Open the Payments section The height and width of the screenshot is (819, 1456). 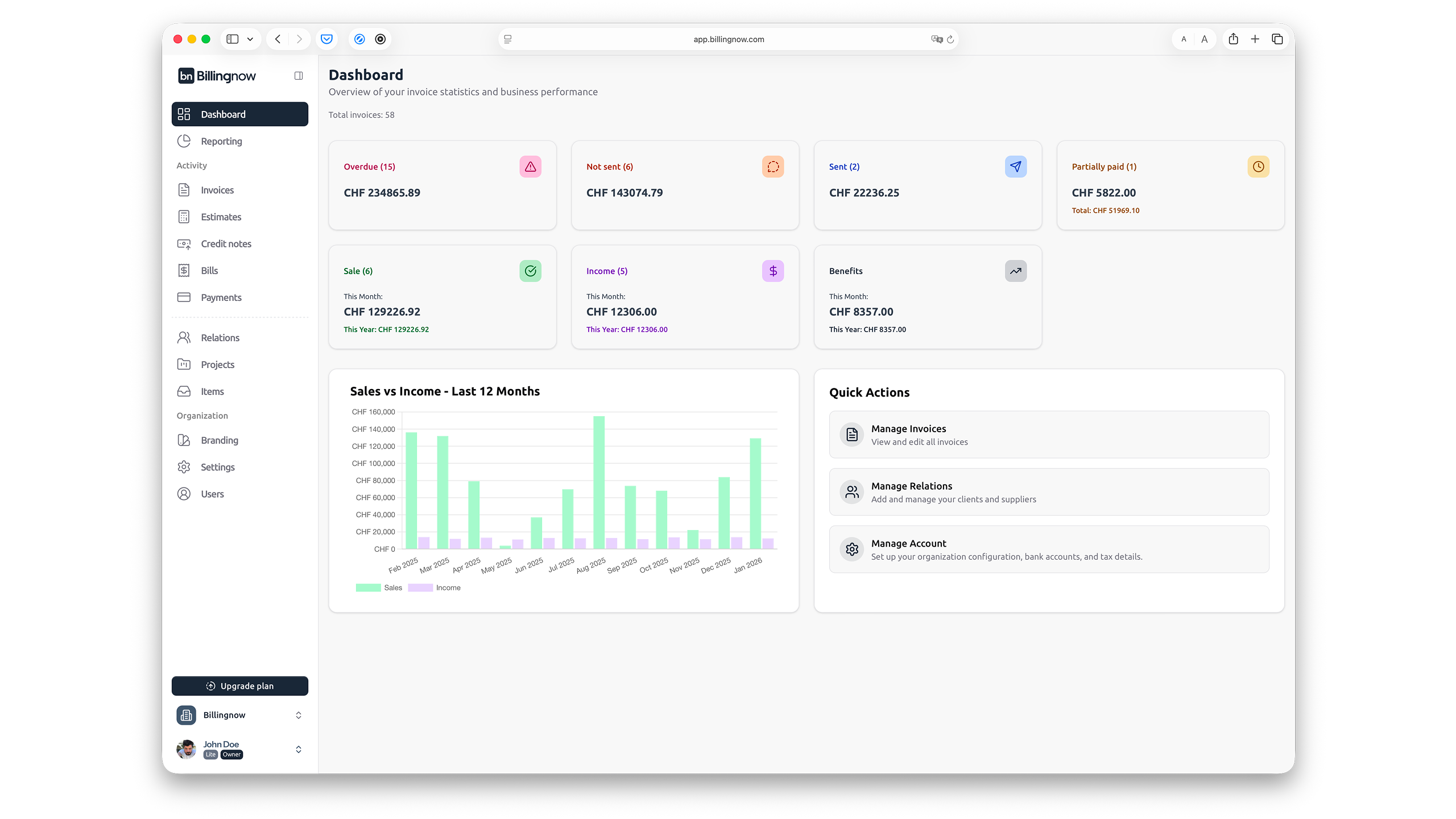click(222, 297)
